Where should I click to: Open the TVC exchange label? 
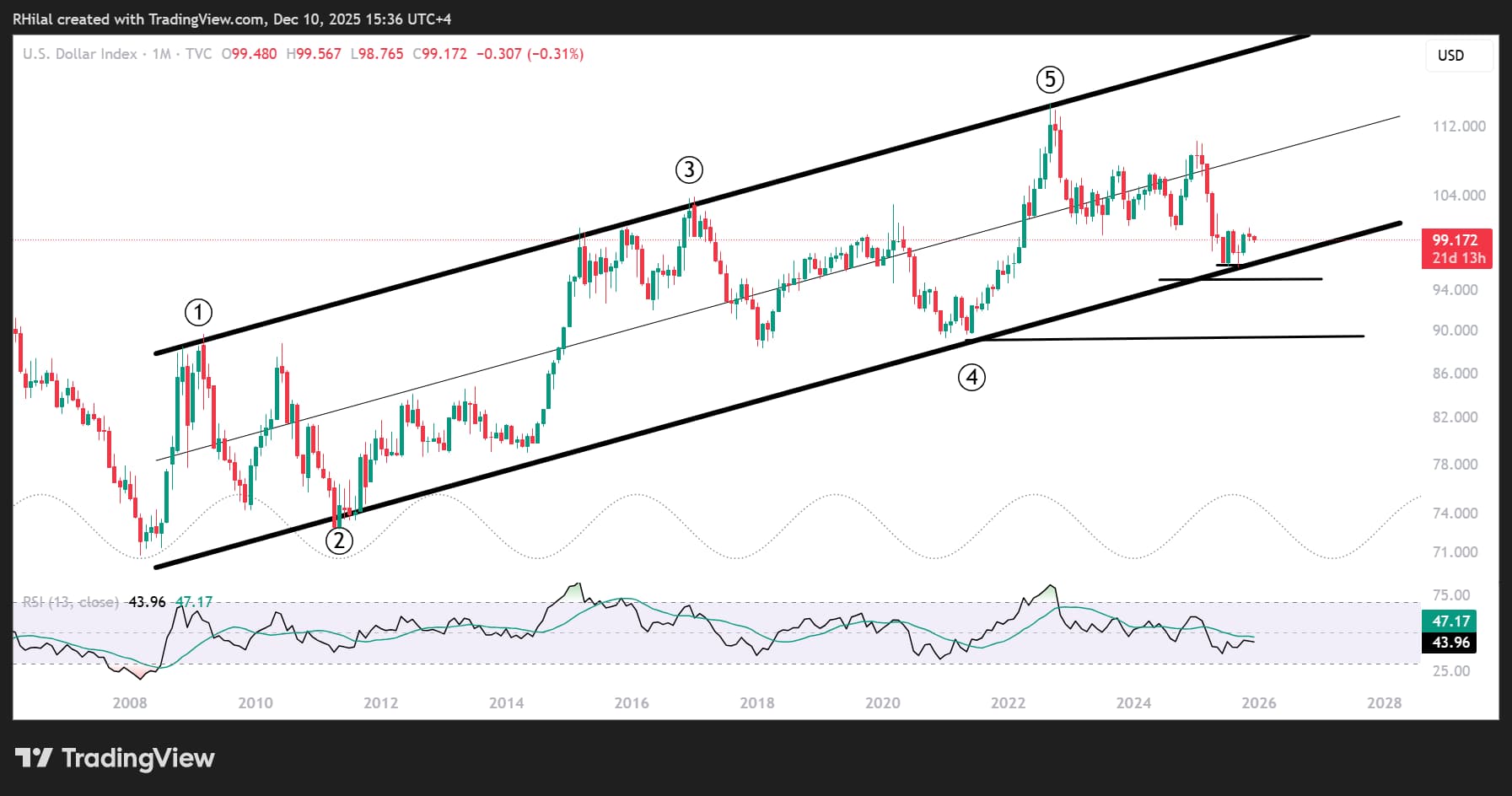pyautogui.click(x=199, y=54)
